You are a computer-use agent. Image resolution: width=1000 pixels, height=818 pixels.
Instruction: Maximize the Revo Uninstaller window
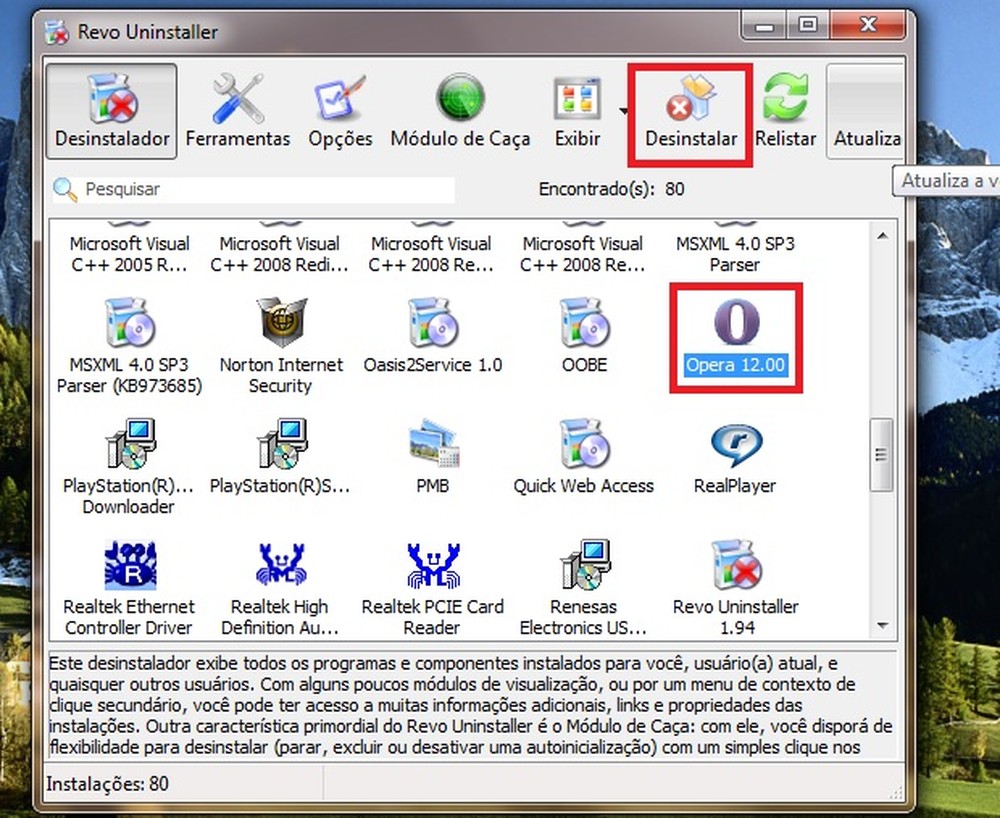(808, 26)
